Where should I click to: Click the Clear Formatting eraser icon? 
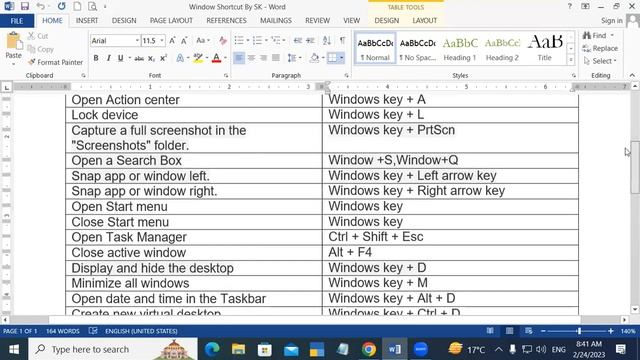point(222,40)
